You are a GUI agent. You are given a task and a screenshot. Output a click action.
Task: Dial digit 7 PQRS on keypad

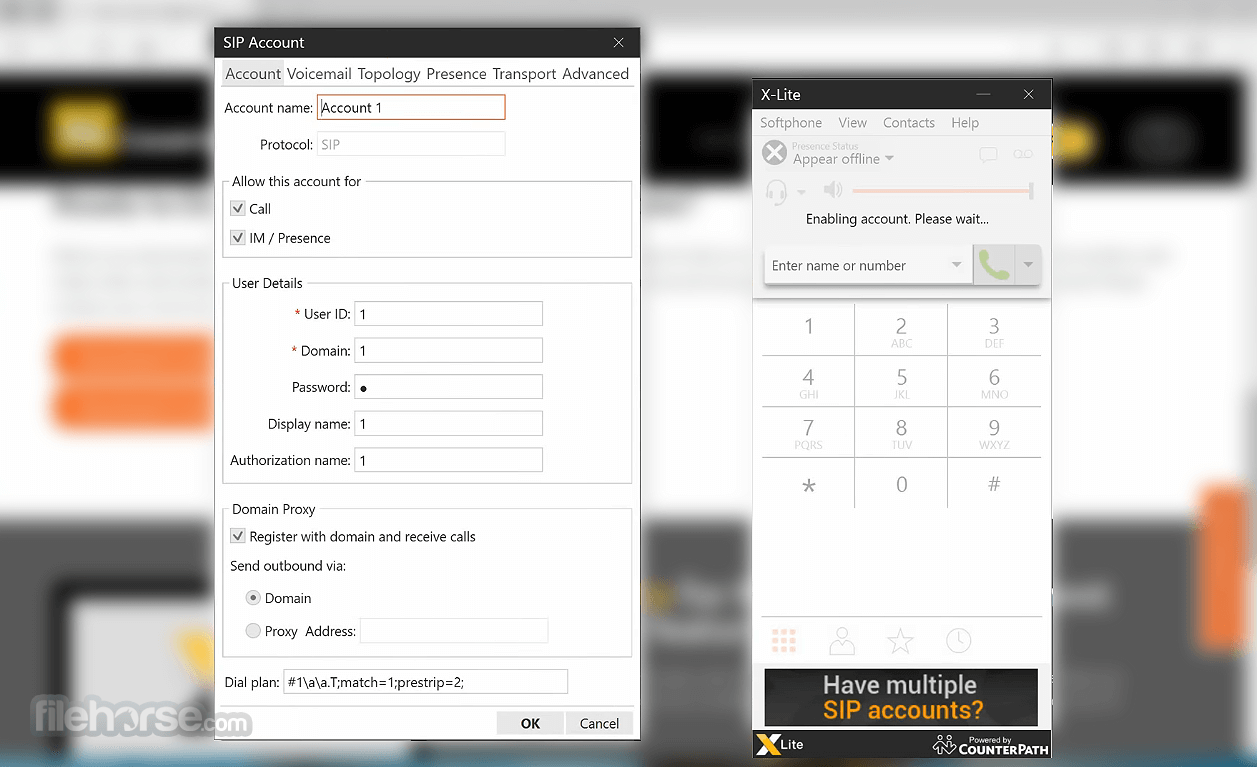808,433
